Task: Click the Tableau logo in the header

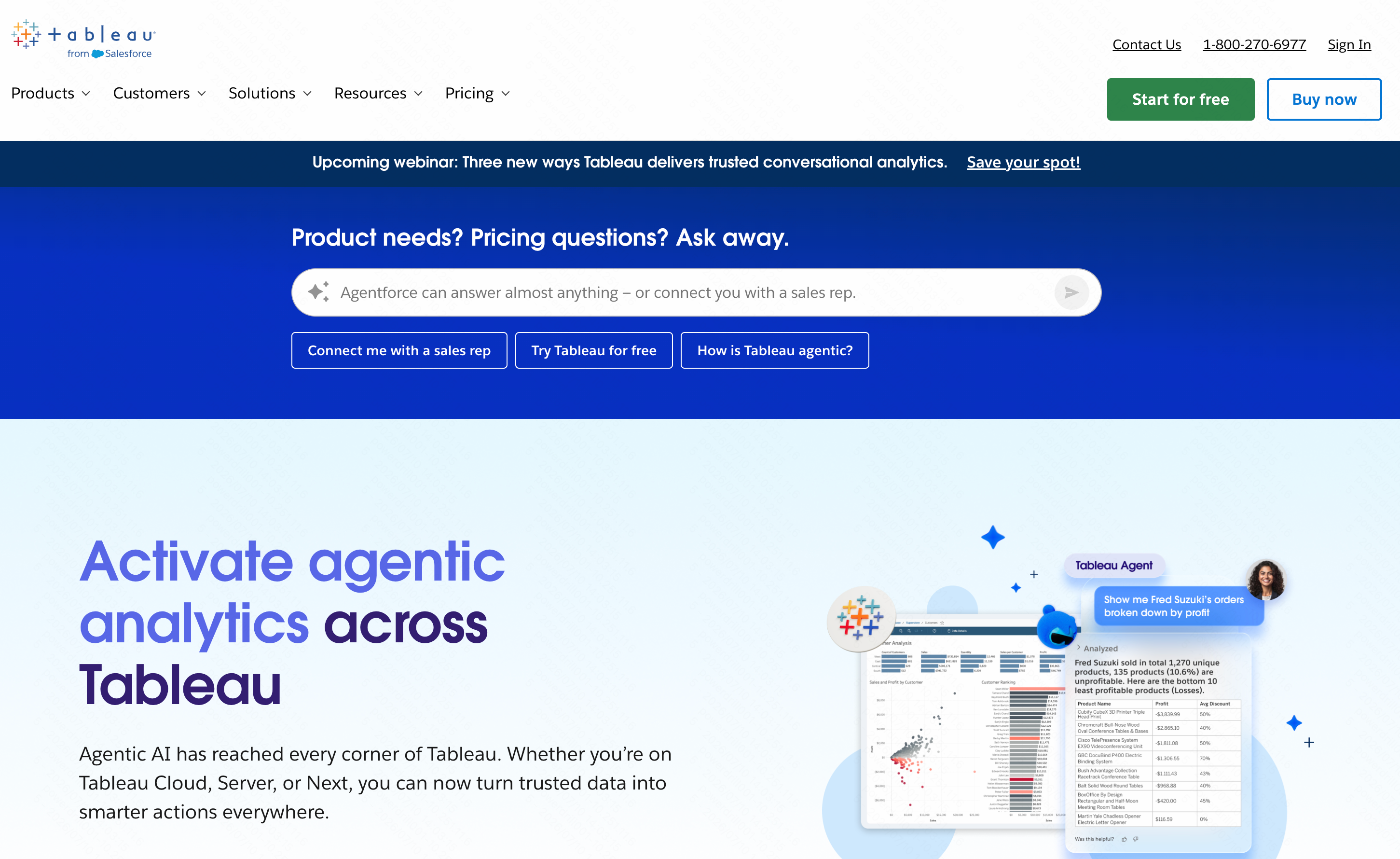Action: click(83, 39)
